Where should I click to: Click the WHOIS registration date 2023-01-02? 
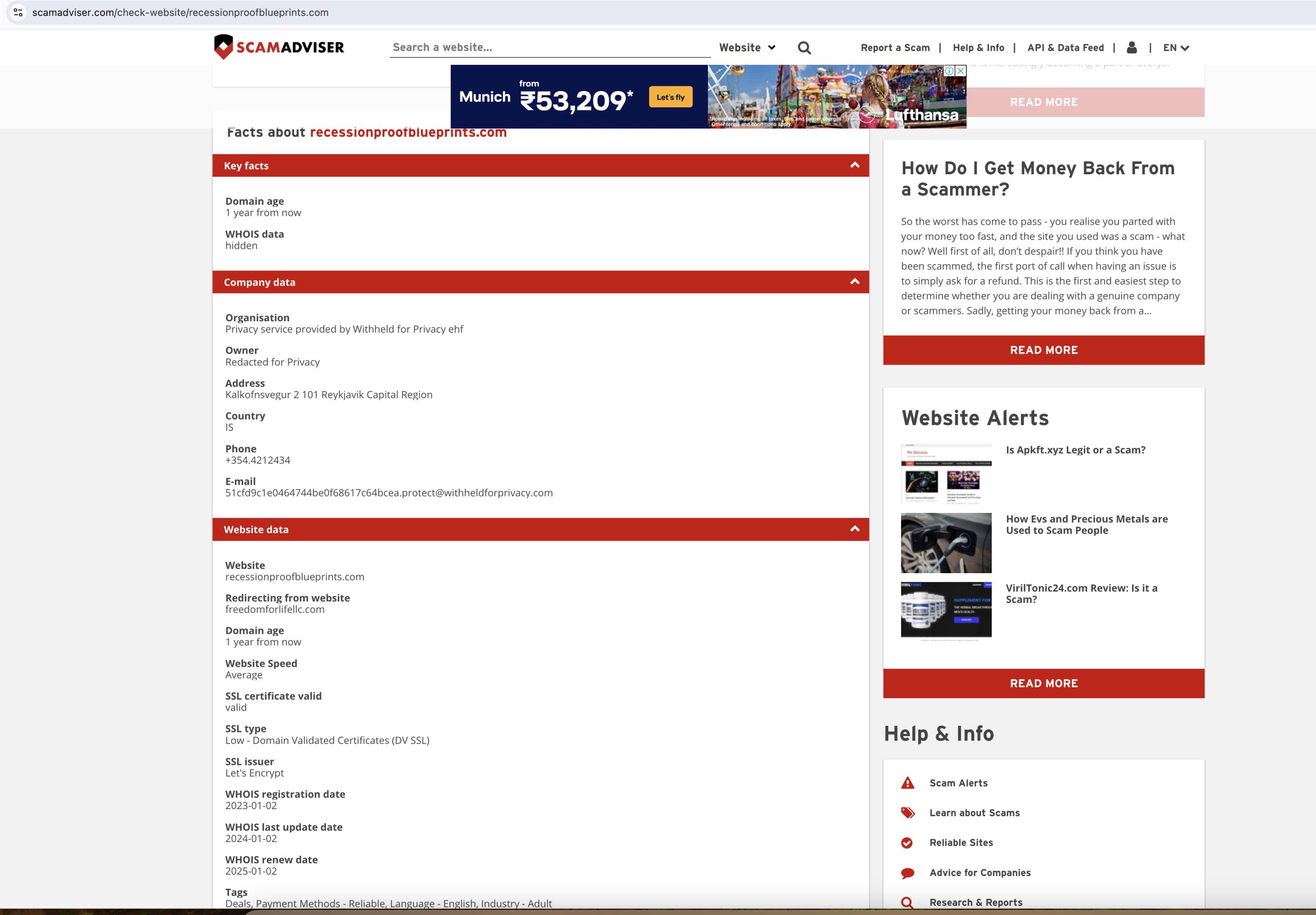coord(250,806)
